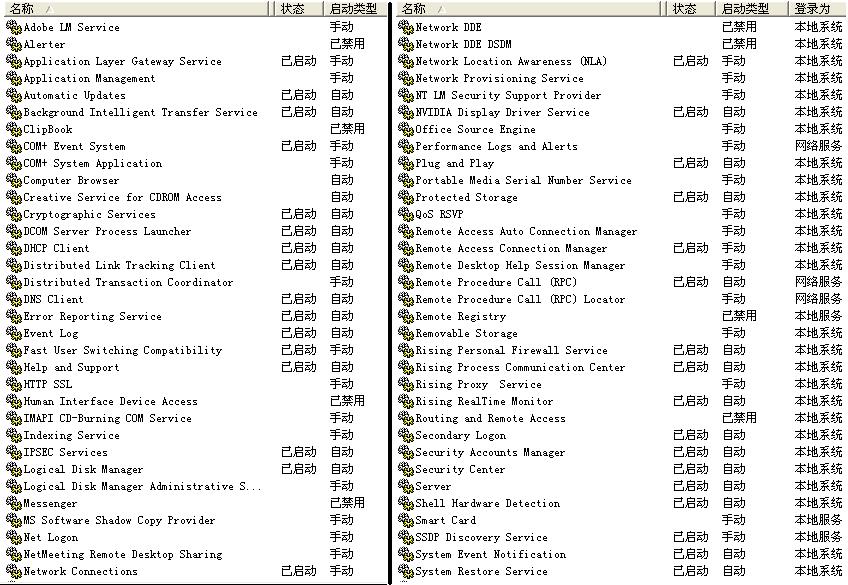The image size is (848, 585).
Task: Click Office Source Engine entry
Action: (475, 129)
